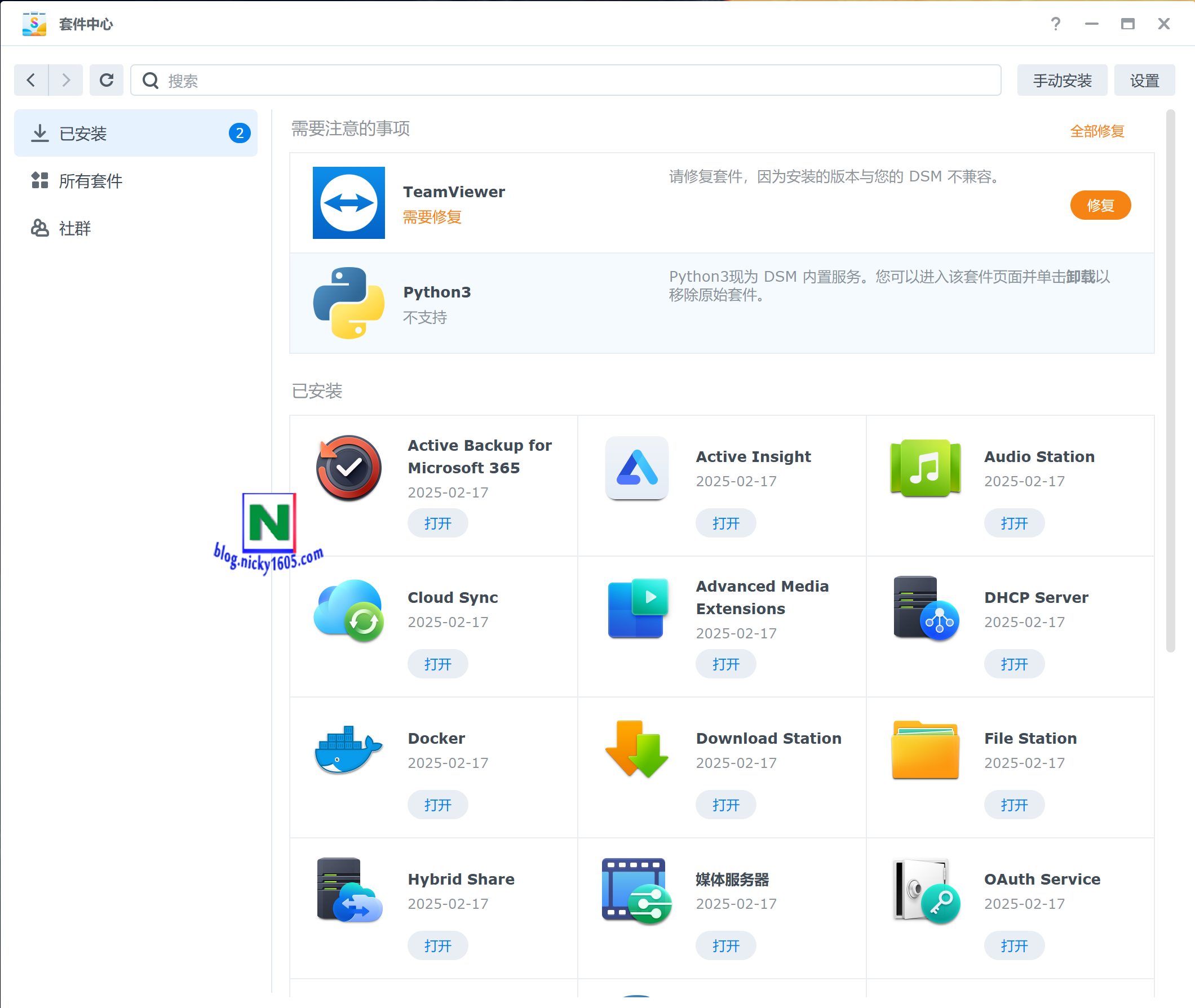Go forward with the right arrow button

(66, 80)
